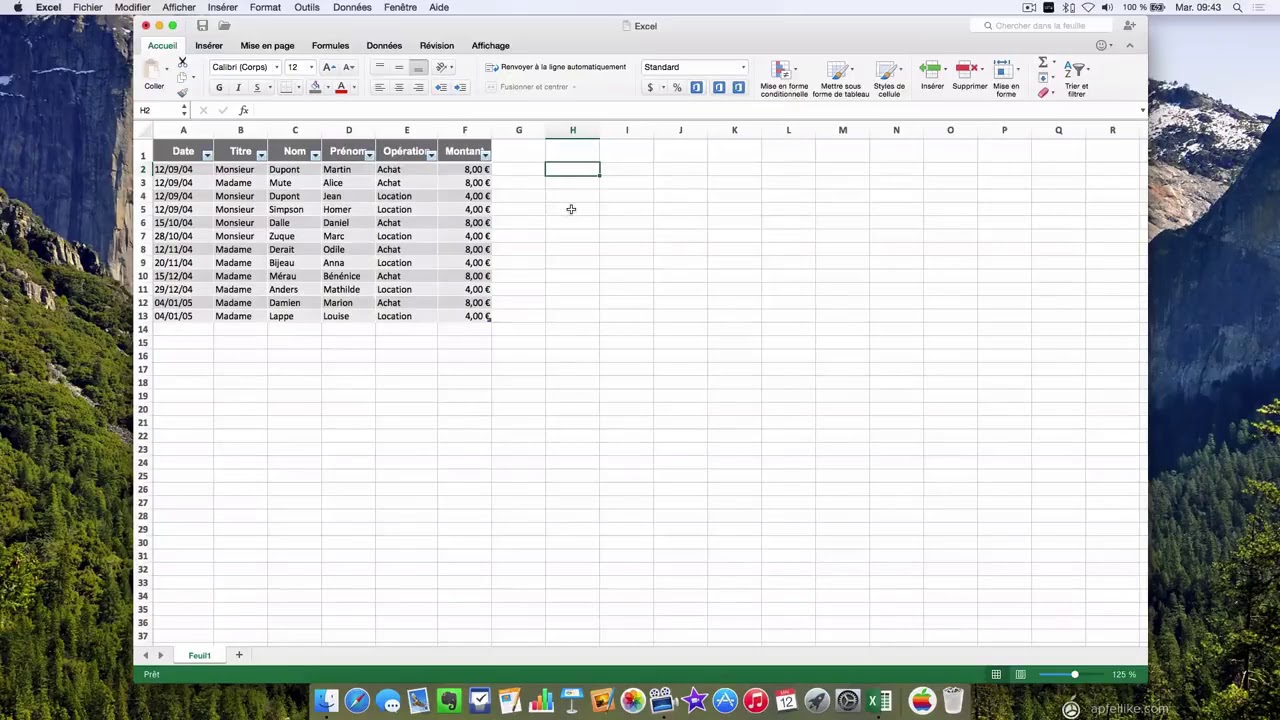This screenshot has height=720, width=1280.
Task: Click the eraser Clear icon
Action: 1043,92
